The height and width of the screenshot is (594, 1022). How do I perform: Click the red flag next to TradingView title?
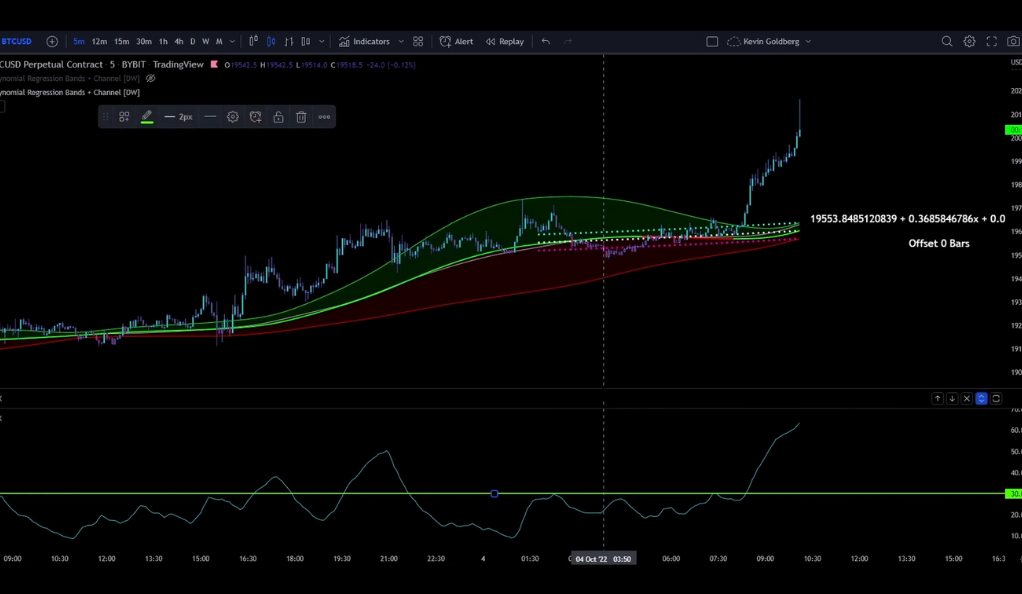click(x=214, y=64)
